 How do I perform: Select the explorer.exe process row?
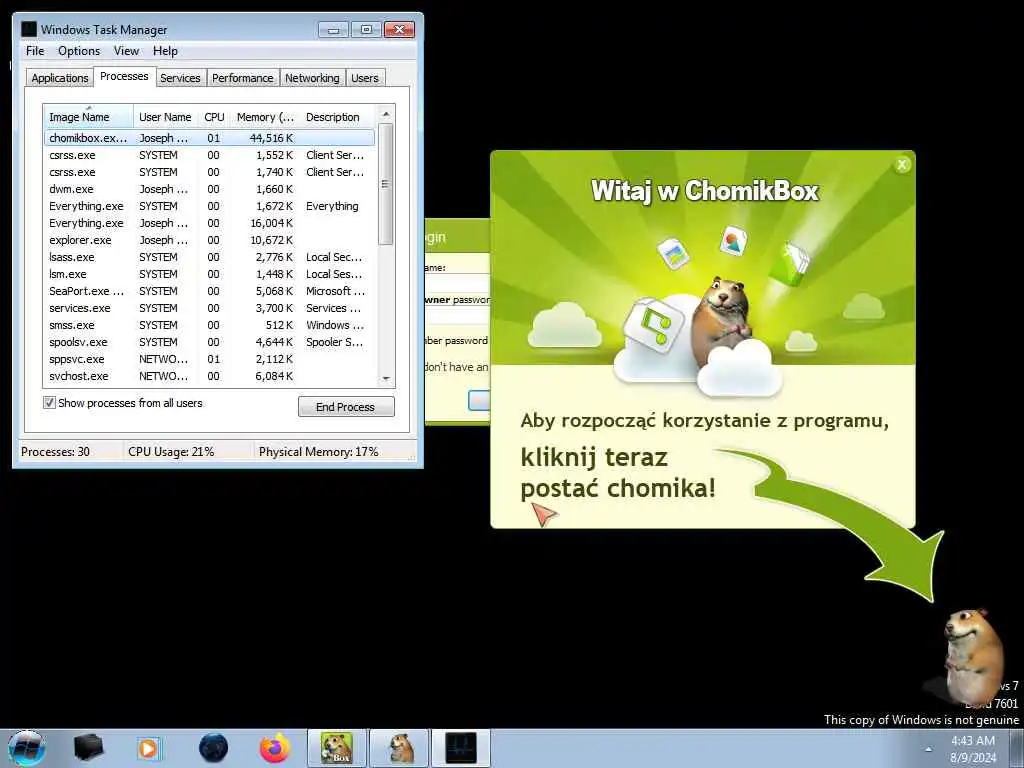[x=210, y=240]
